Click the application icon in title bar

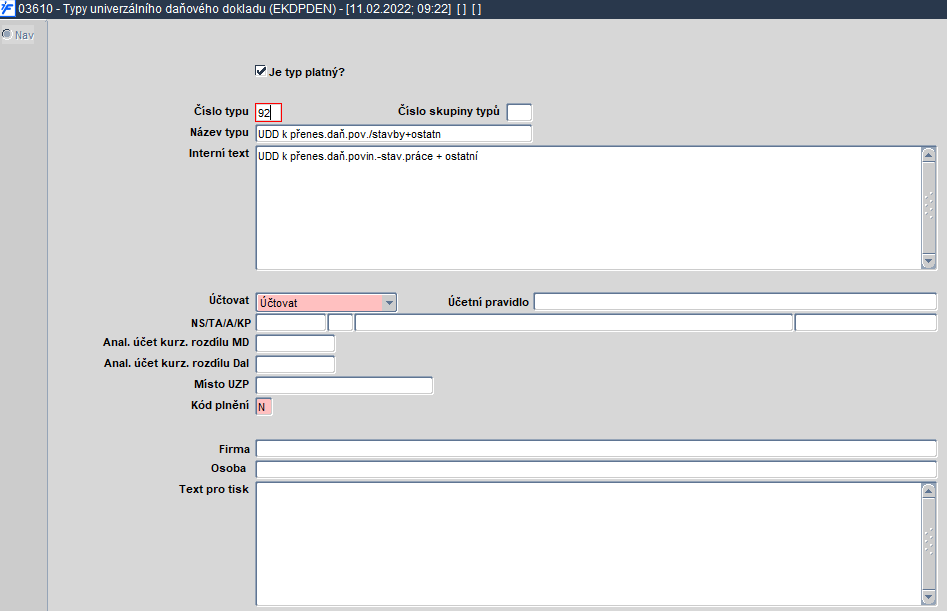click(7, 9)
